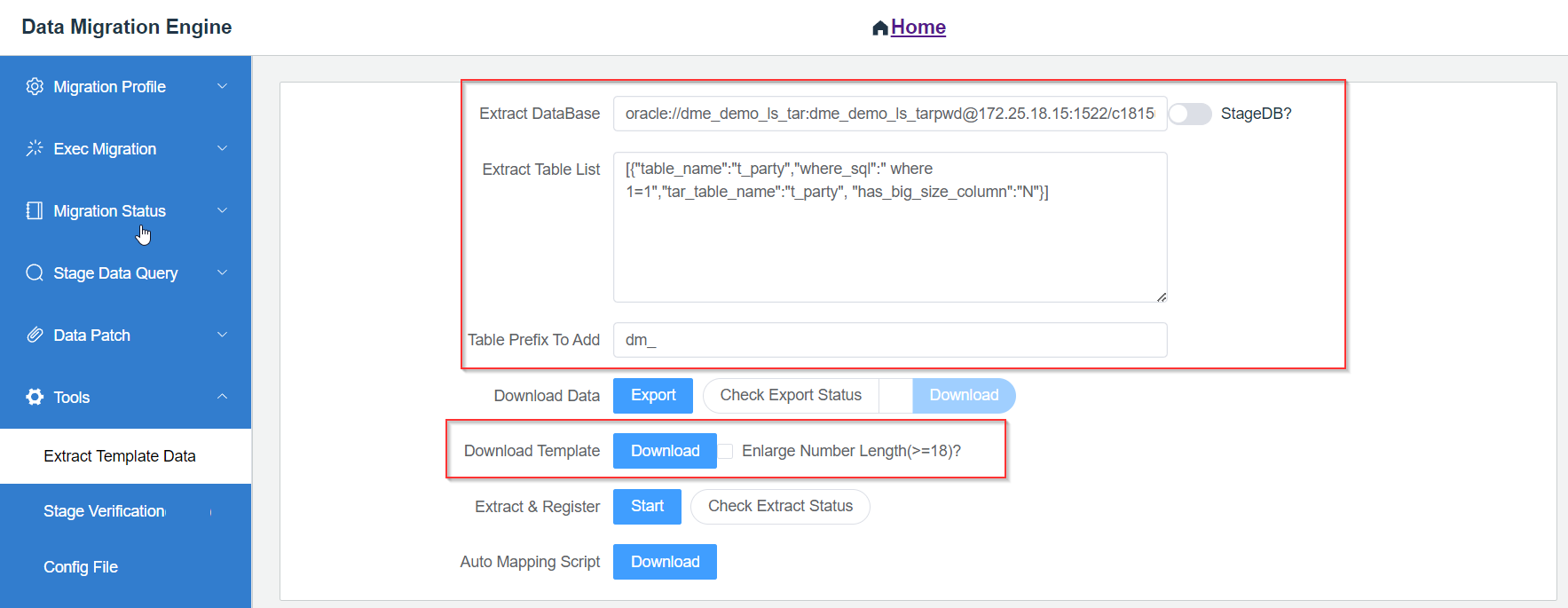Image resolution: width=1568 pixels, height=608 pixels.
Task: Click the Download Template label
Action: [x=532, y=451]
